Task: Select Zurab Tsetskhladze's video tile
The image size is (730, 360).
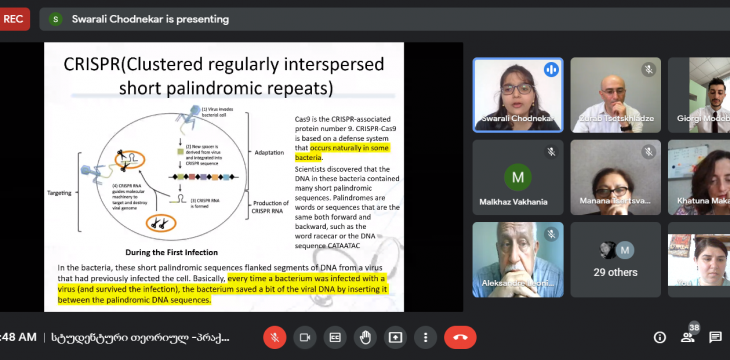Action: click(x=615, y=95)
